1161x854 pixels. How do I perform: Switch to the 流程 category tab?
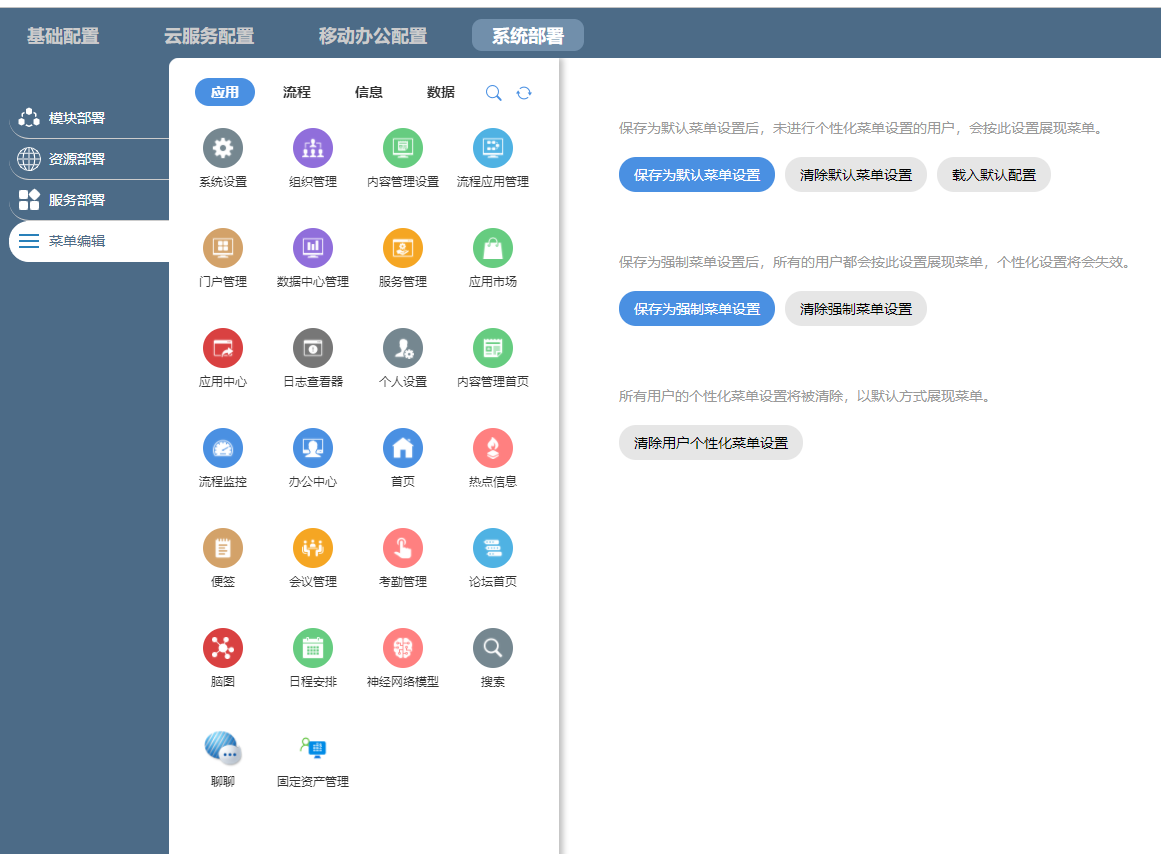click(x=297, y=92)
